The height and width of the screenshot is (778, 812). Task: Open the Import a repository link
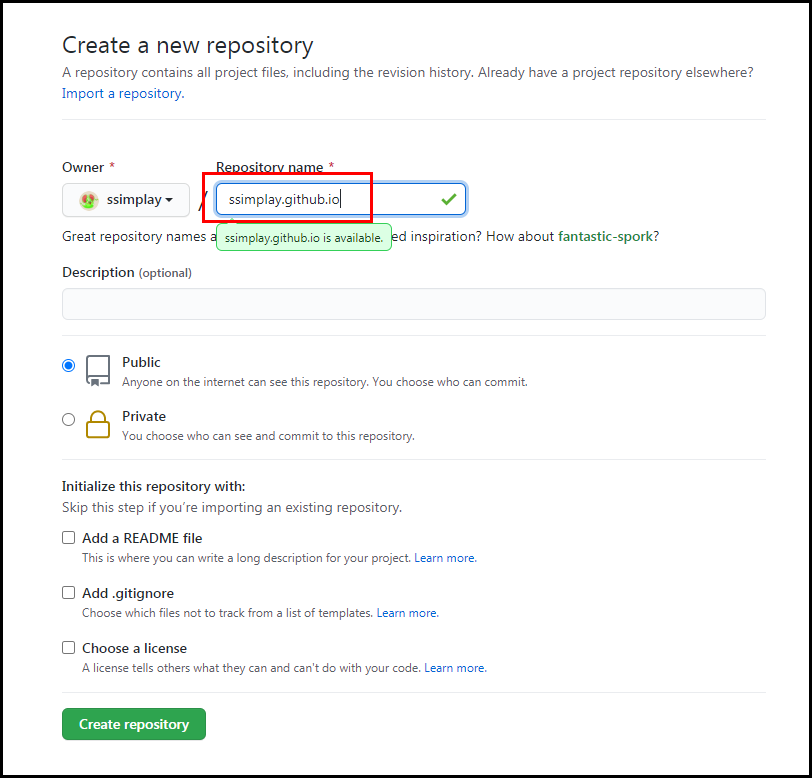point(123,94)
